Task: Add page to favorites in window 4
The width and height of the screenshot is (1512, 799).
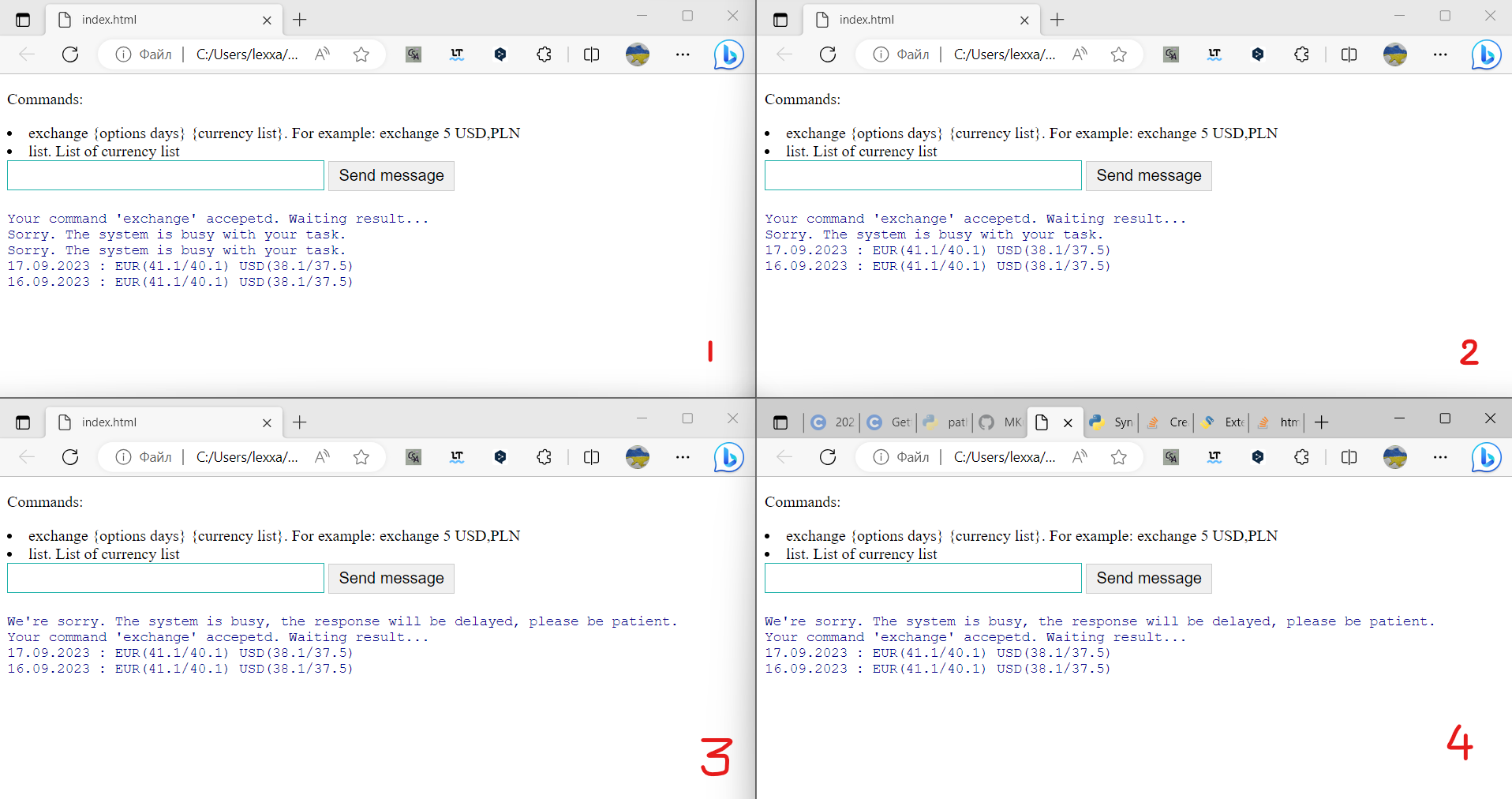Action: pos(1119,457)
